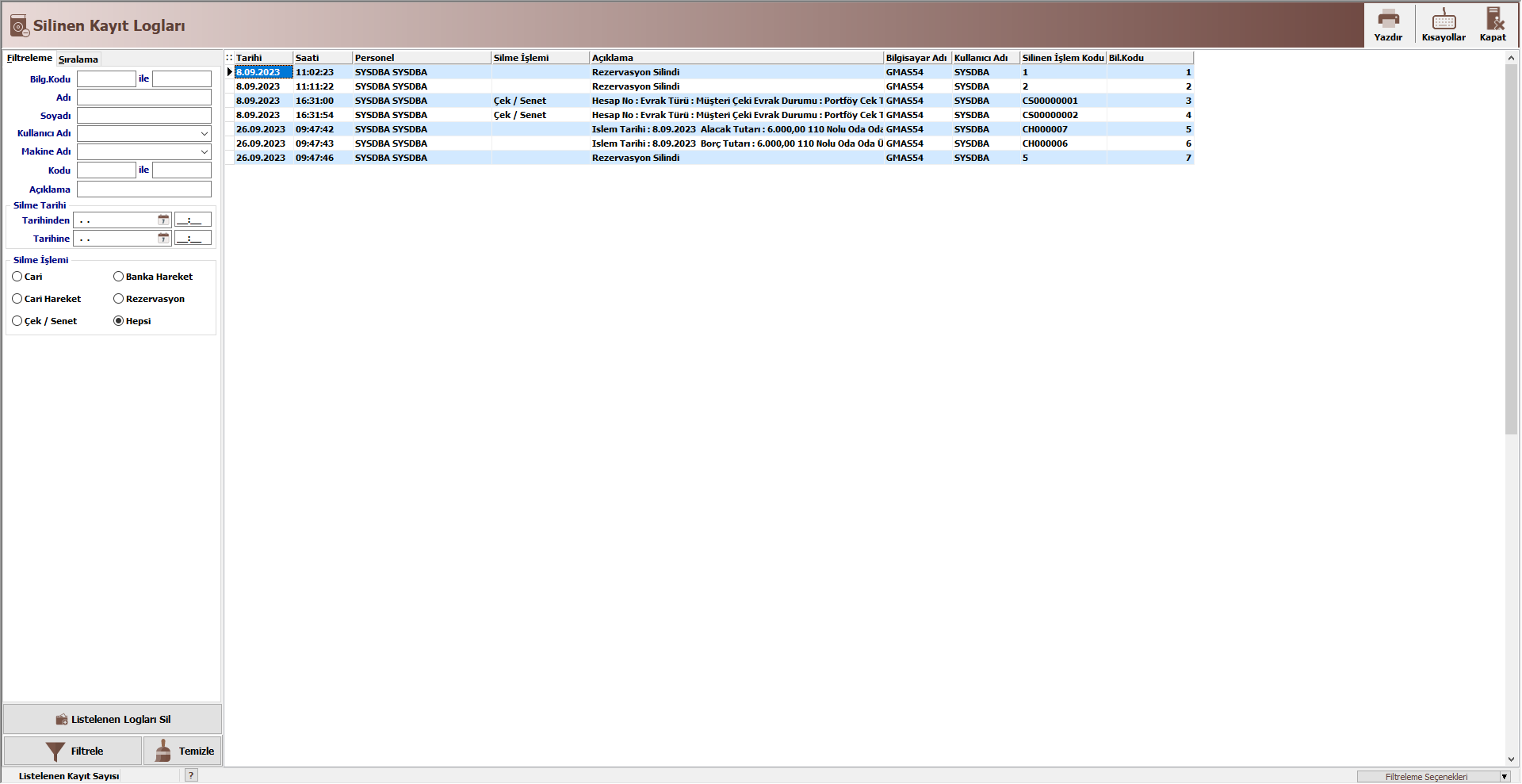Viewport: 1522px width, 784px height.
Task: Sort by the Açıklama column header
Action: click(736, 58)
